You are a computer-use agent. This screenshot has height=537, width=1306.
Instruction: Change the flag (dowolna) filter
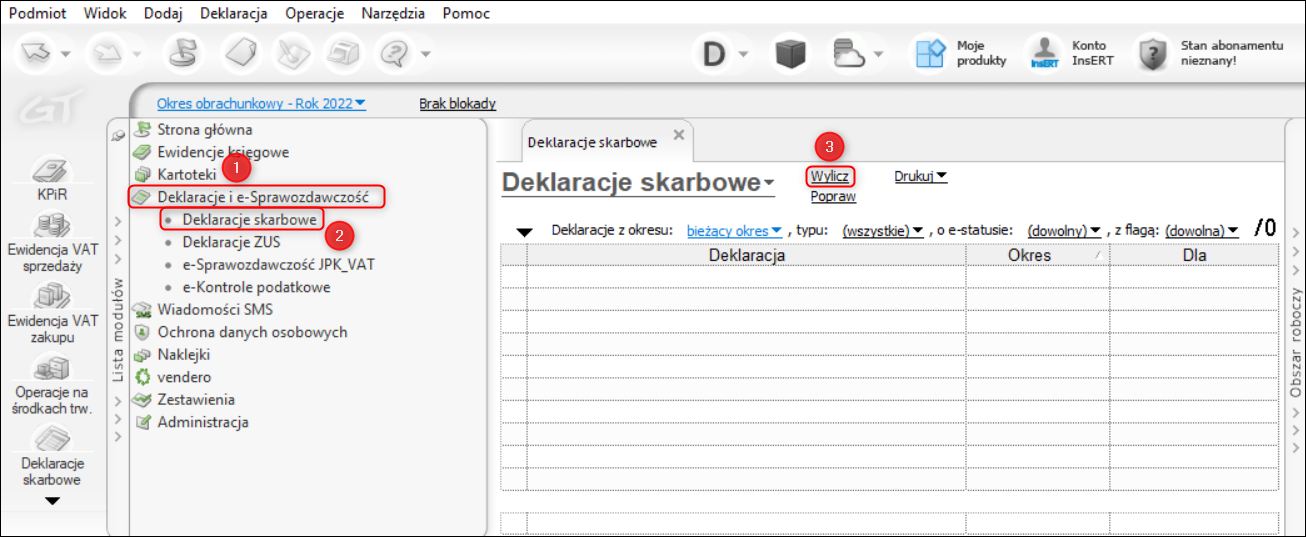pos(1201,231)
